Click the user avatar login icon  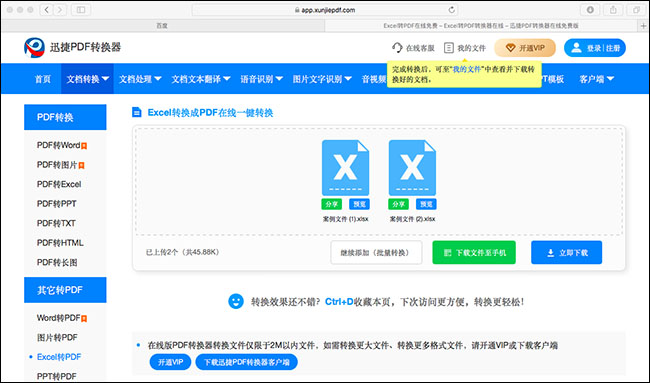576,48
